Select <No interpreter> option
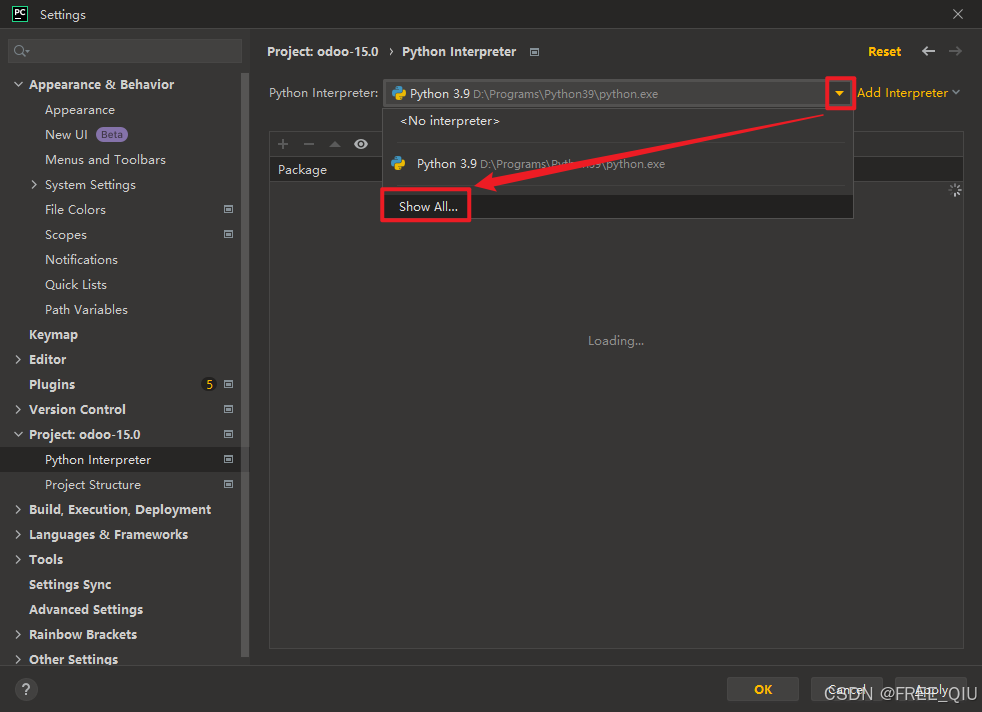The width and height of the screenshot is (982, 712). point(618,121)
